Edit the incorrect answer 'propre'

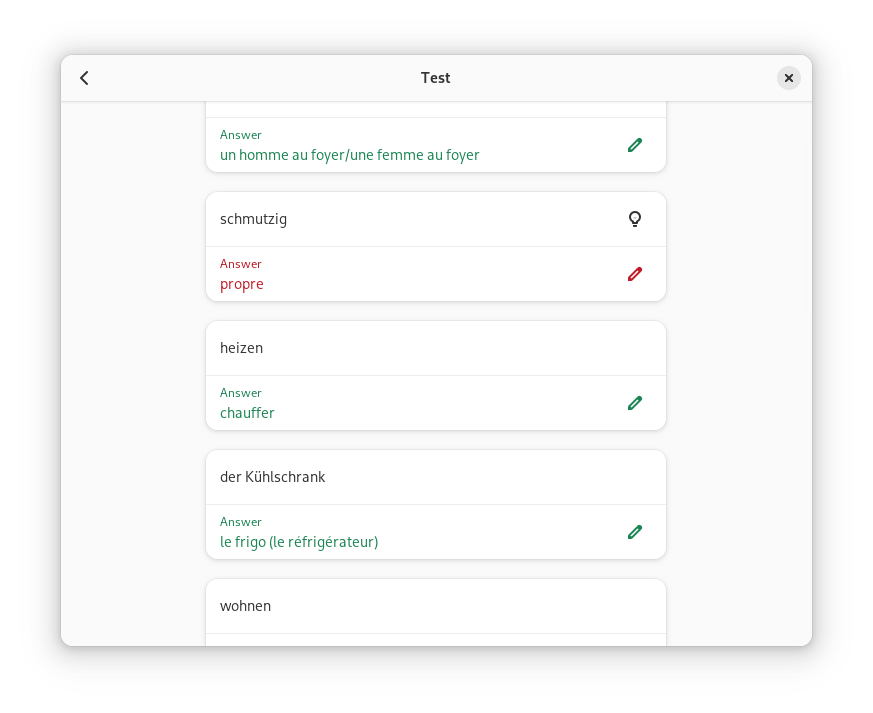tap(635, 274)
